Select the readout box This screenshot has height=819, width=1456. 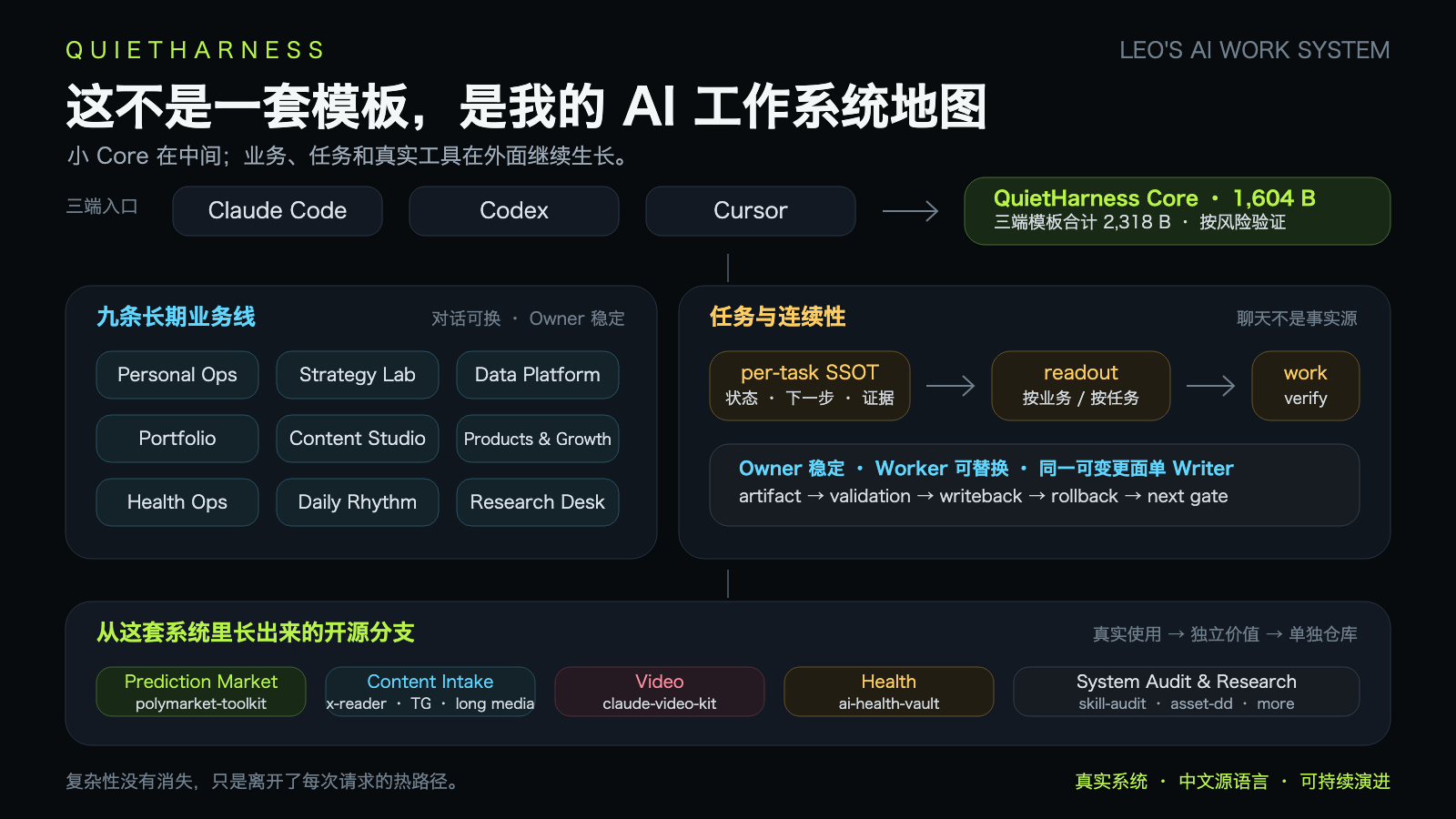[x=1081, y=386]
